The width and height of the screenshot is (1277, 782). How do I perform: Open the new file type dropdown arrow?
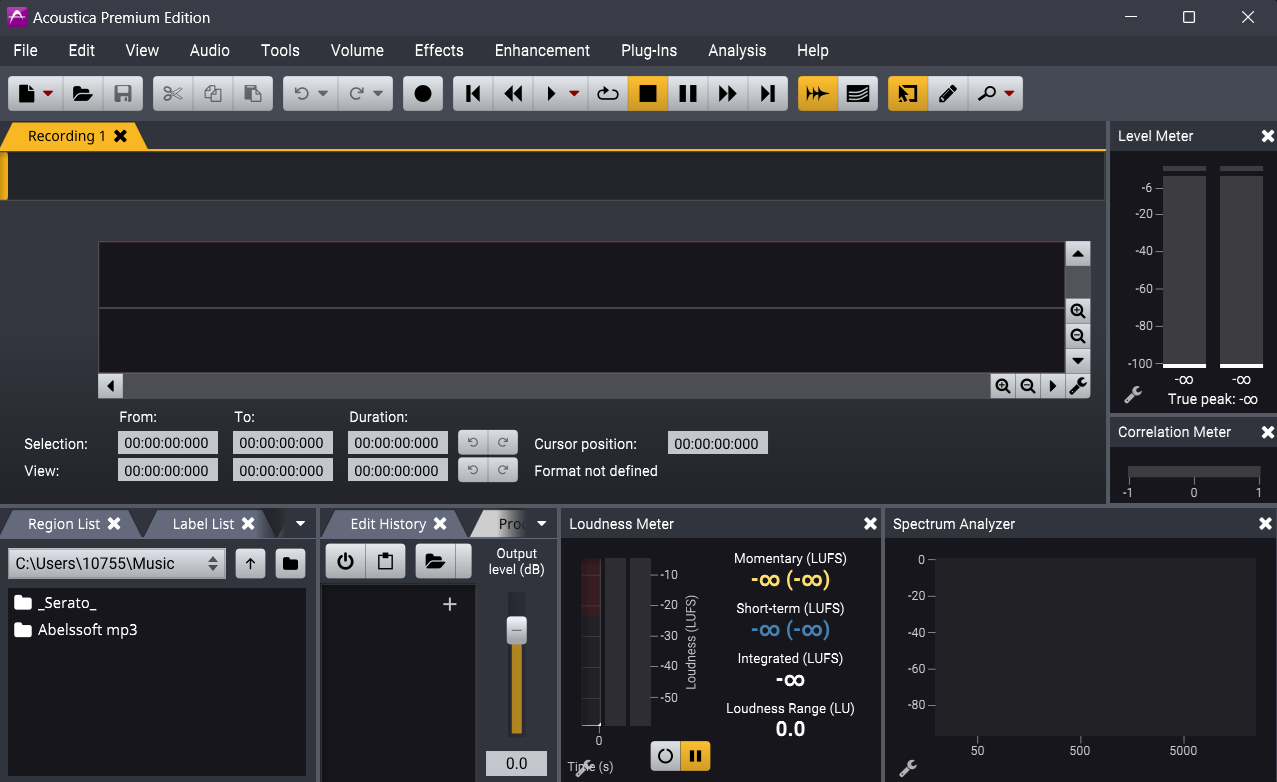(48, 94)
